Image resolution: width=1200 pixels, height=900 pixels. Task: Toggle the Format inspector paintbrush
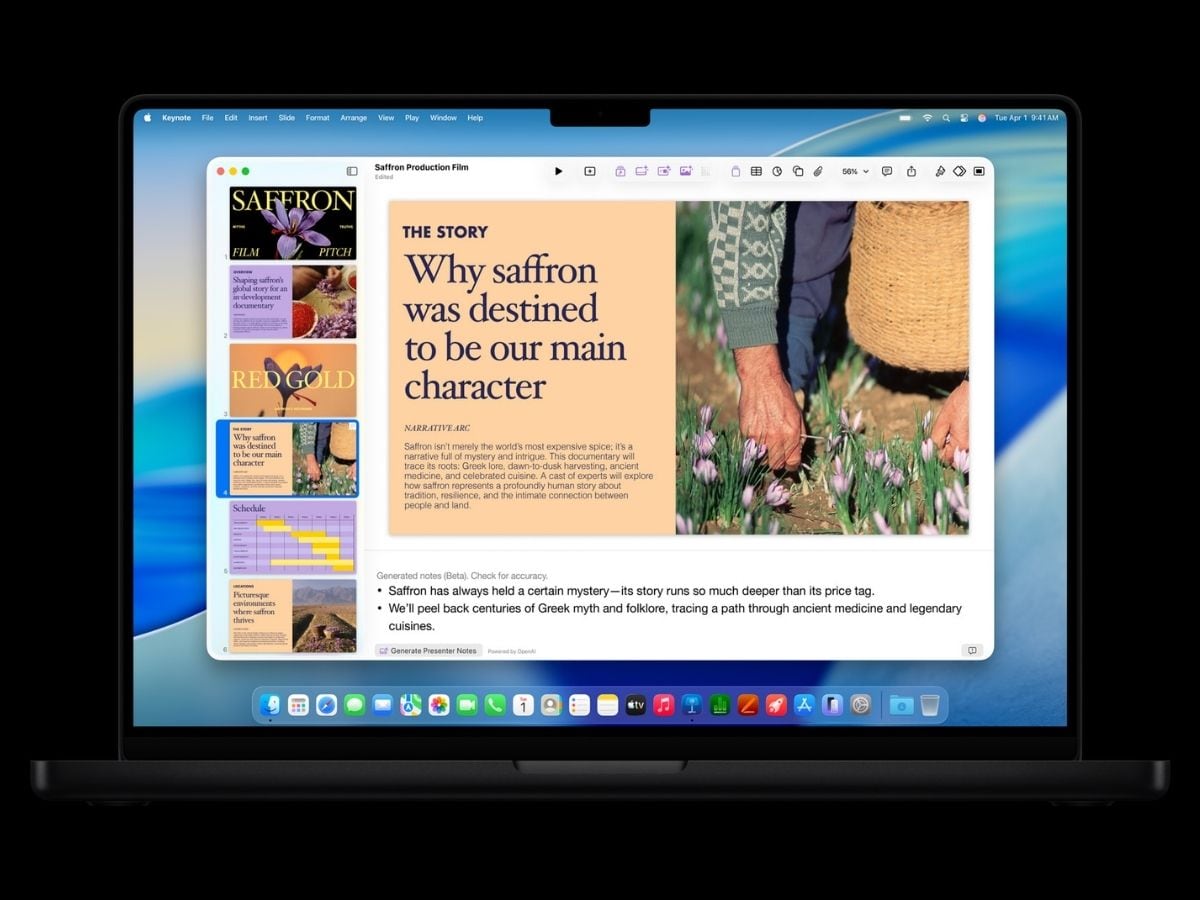(940, 171)
